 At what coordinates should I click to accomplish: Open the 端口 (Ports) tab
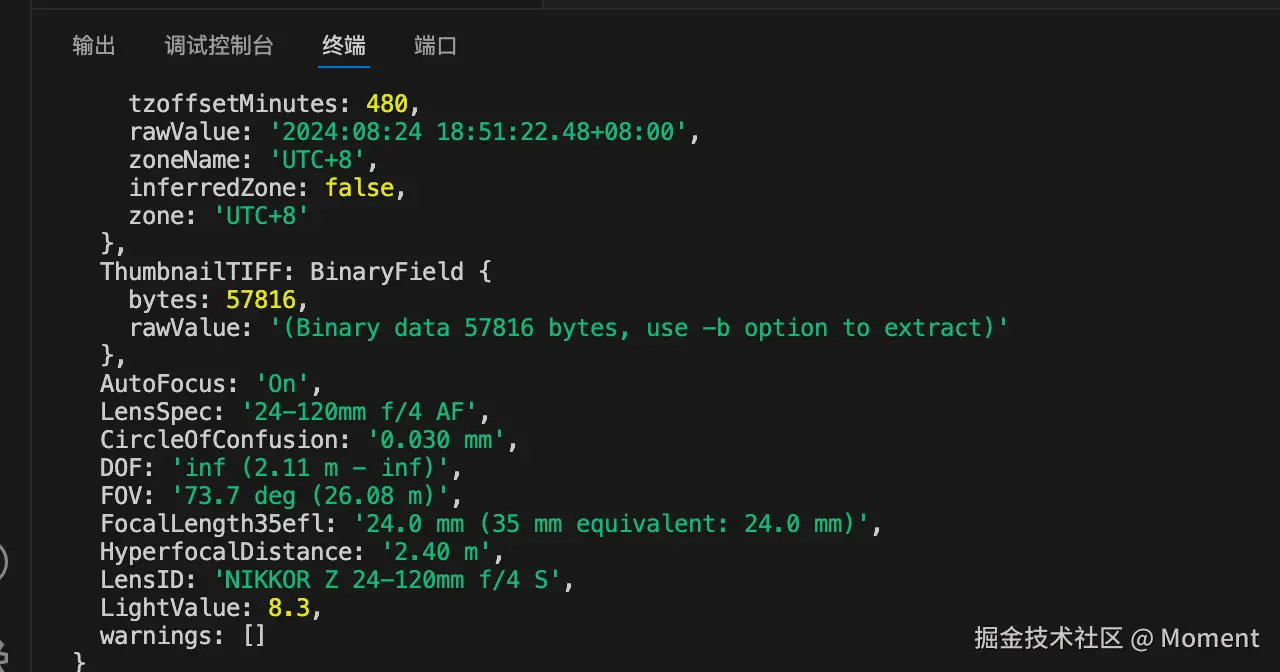pos(435,46)
